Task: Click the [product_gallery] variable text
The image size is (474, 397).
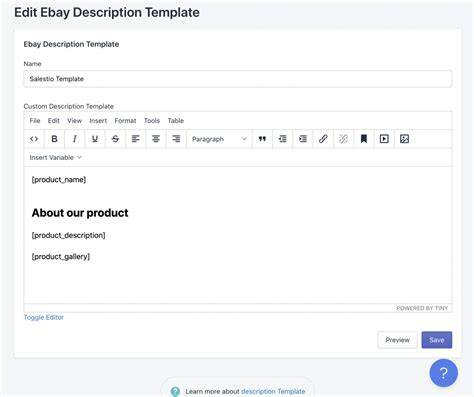Action: (61, 257)
